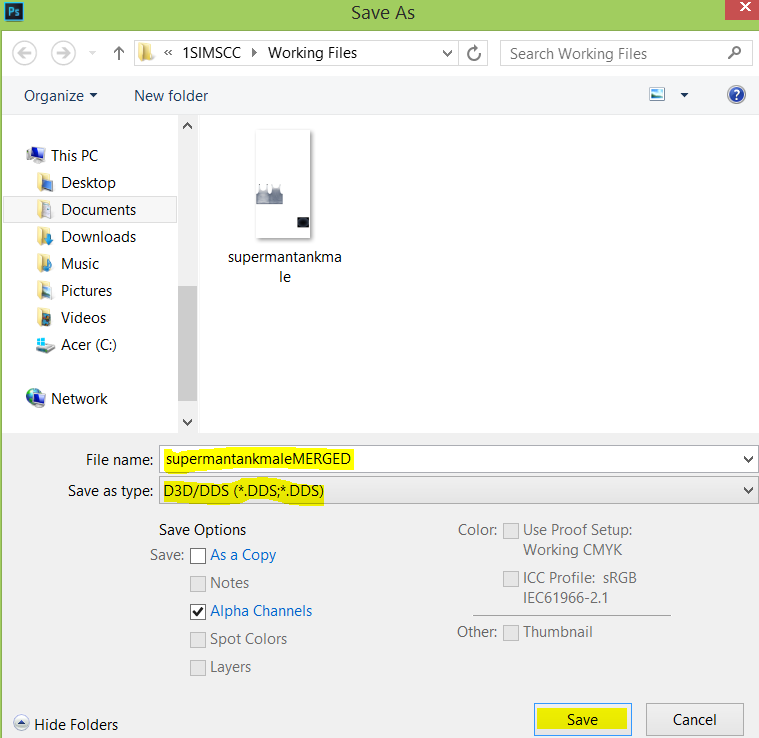This screenshot has width=759, height=738.
Task: Select 1SIMSCC in the address path
Action: tap(212, 53)
